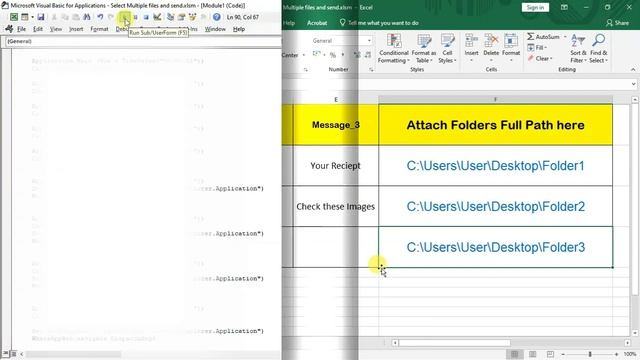The image size is (640, 360).
Task: Click the Find binoculars icon in VBA toolbar
Action: click(87, 17)
